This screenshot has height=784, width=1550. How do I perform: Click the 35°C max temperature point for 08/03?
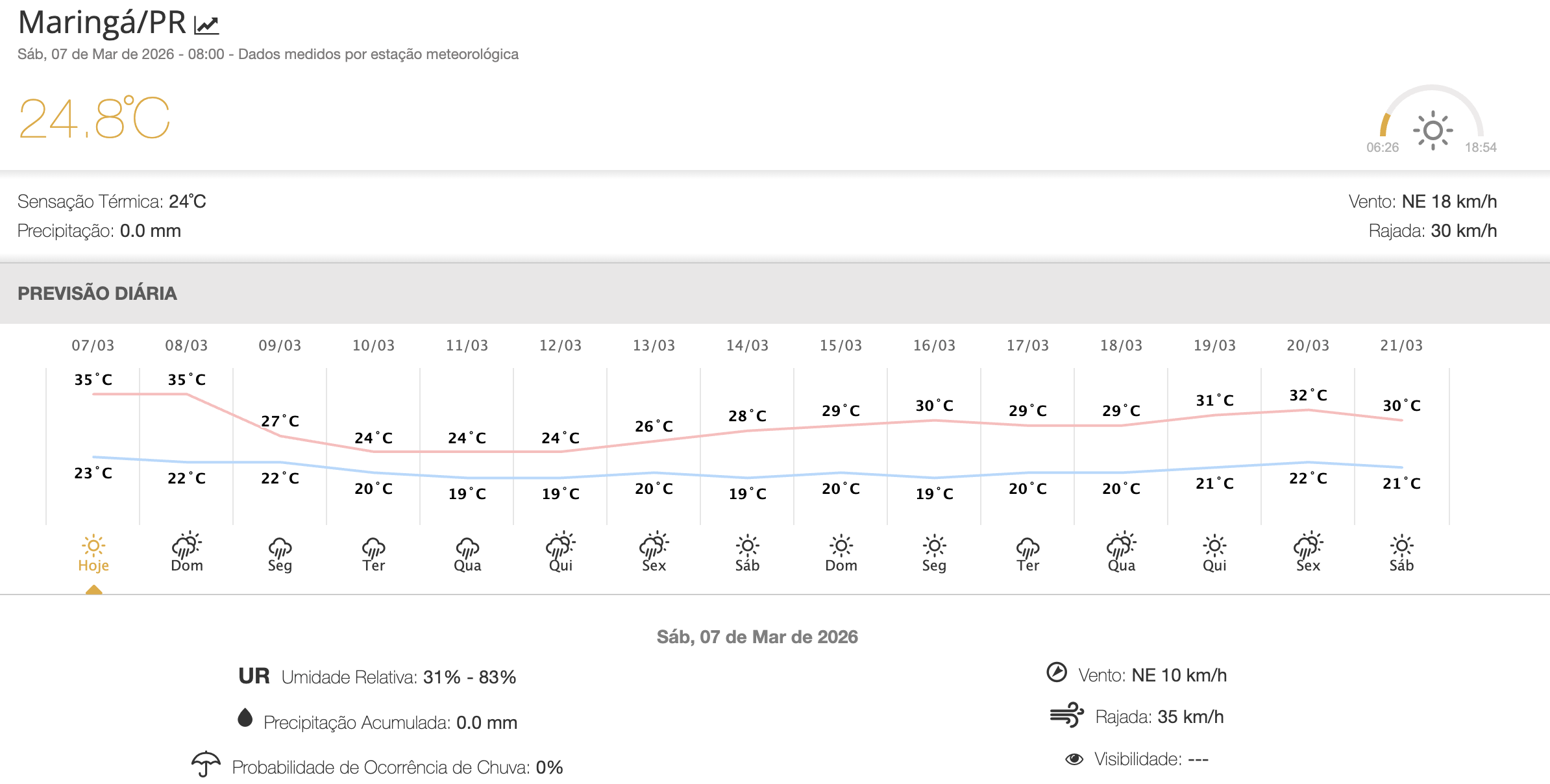coord(187,394)
